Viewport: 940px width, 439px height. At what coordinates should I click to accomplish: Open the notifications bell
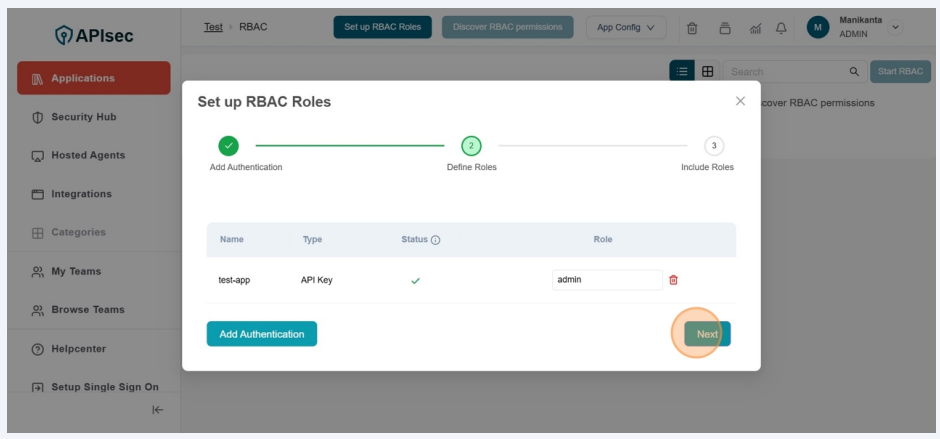tap(781, 27)
